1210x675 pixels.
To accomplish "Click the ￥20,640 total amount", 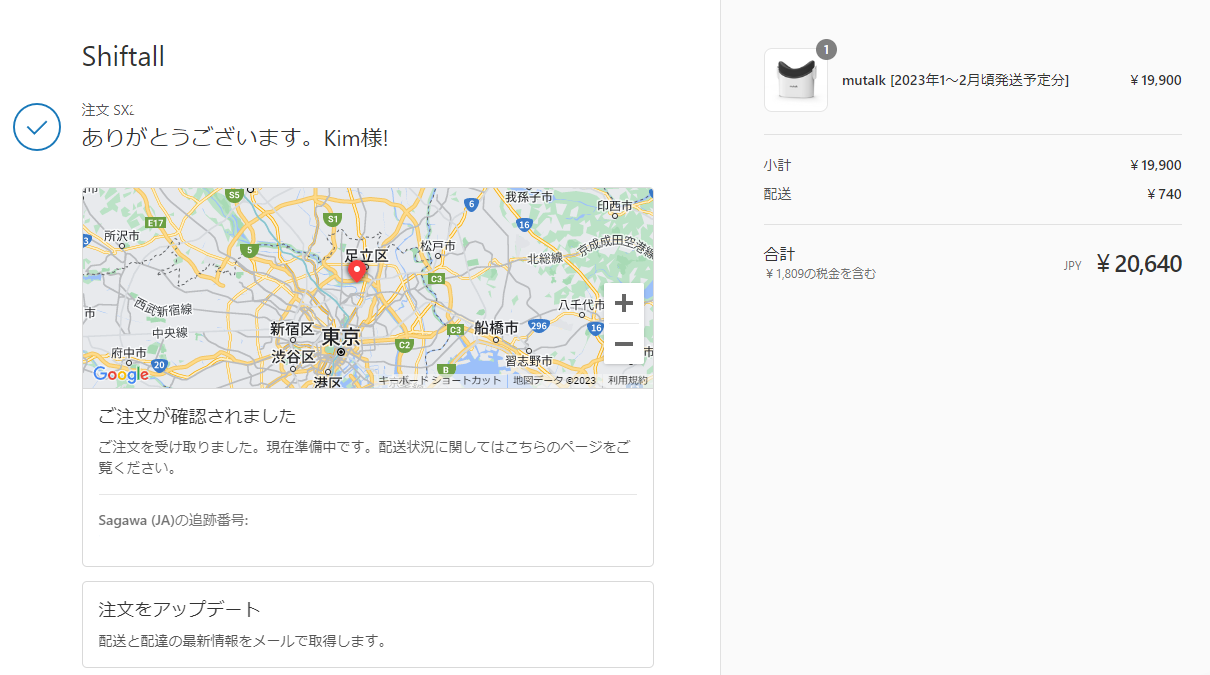I will coord(1139,264).
